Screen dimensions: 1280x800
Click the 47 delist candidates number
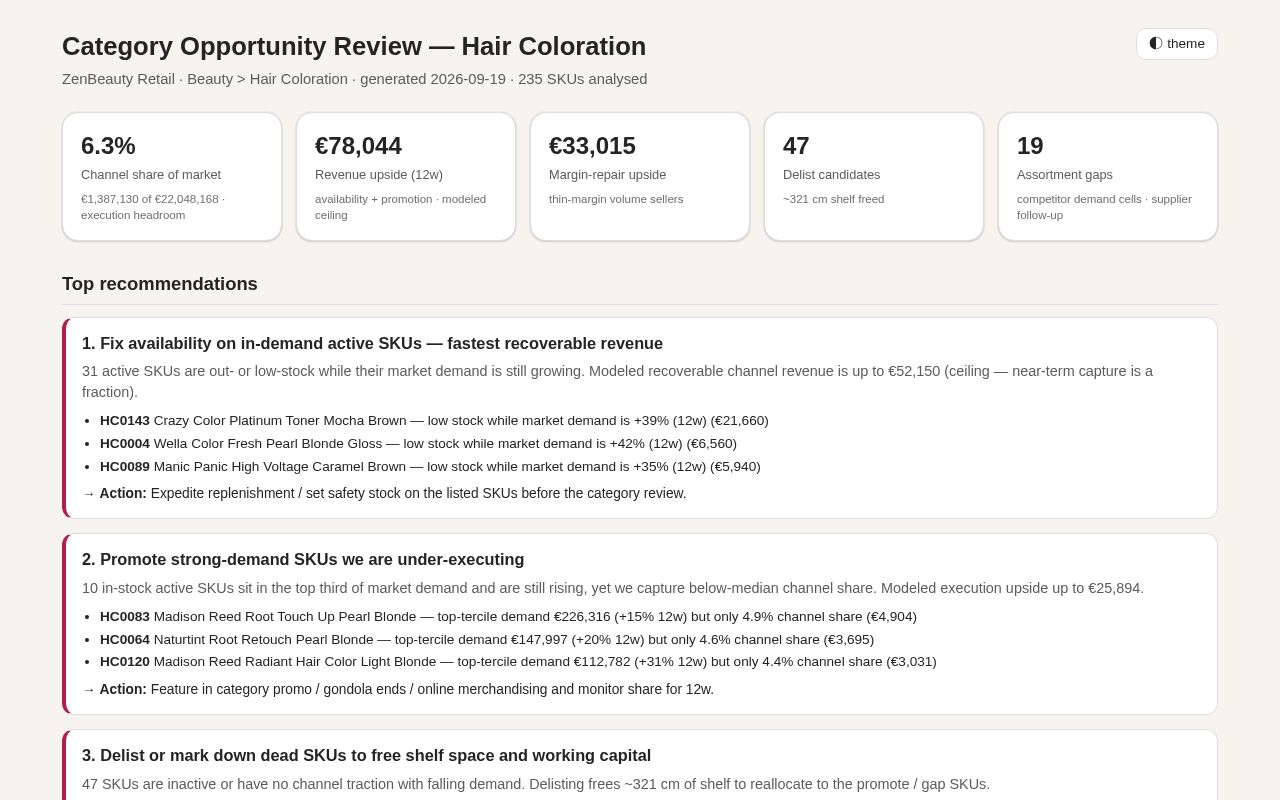(x=796, y=146)
